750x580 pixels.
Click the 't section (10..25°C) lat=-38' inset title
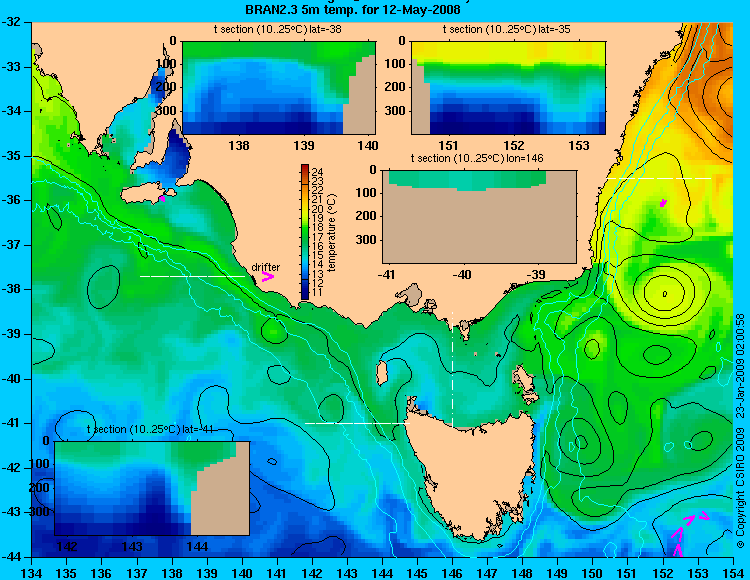point(277,29)
